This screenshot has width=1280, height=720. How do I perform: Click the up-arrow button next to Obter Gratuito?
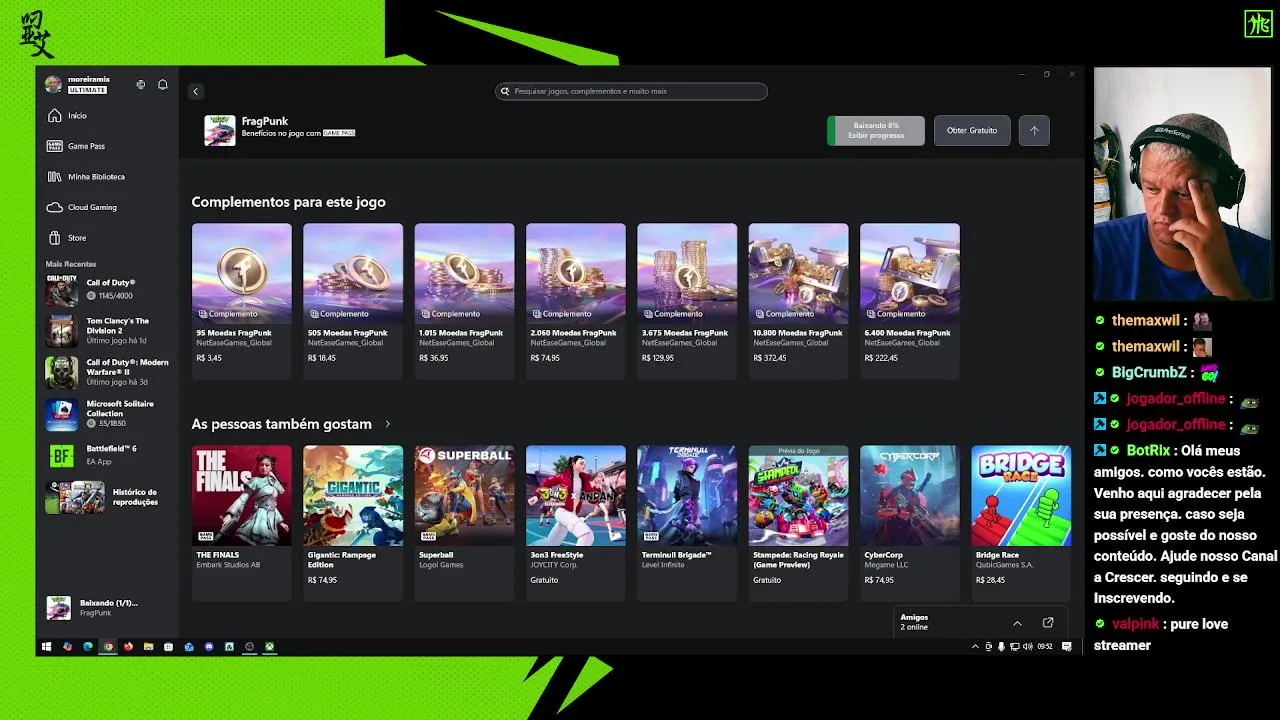1034,130
